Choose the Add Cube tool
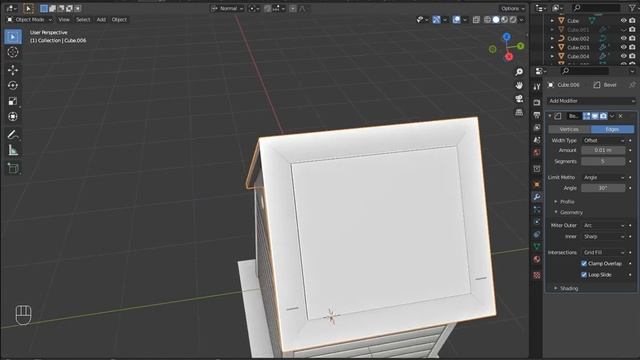640x360 pixels. tap(13, 168)
